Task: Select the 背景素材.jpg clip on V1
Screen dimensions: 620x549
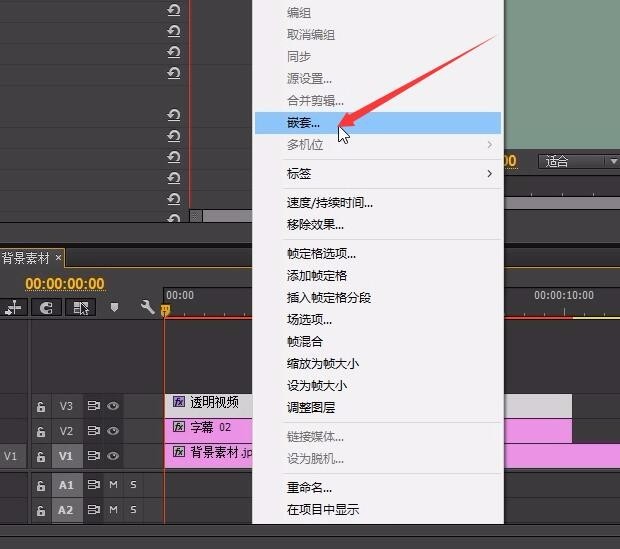Action: tap(392, 456)
